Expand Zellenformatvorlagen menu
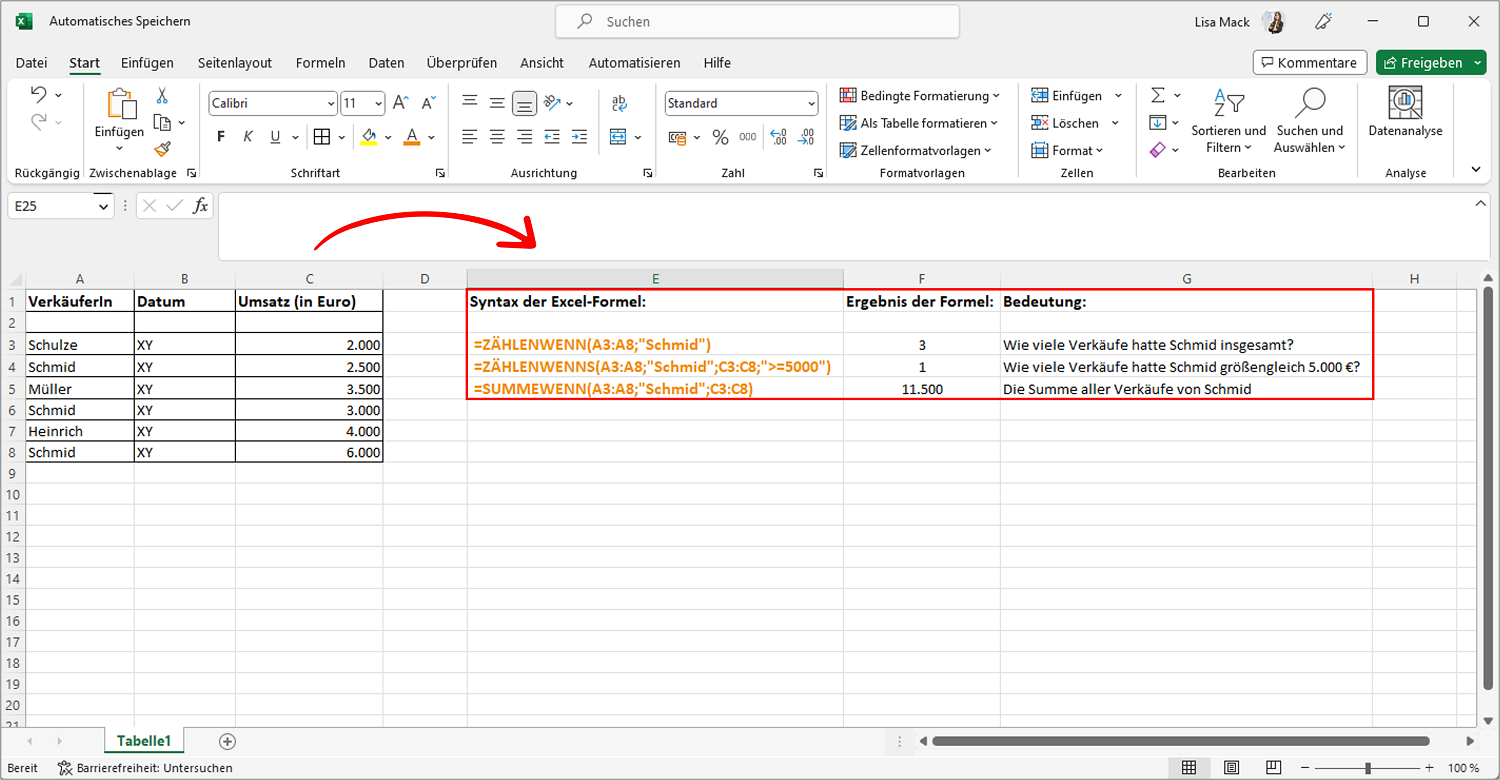Image resolution: width=1500 pixels, height=780 pixels. (915, 150)
